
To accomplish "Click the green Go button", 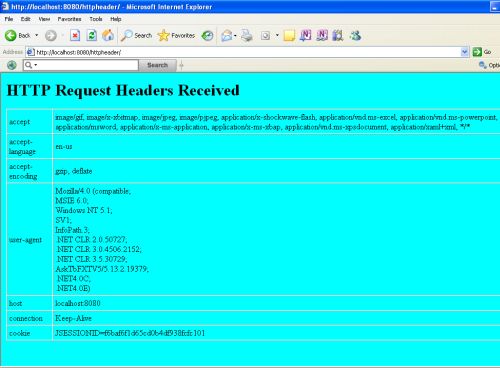I will [x=482, y=52].
